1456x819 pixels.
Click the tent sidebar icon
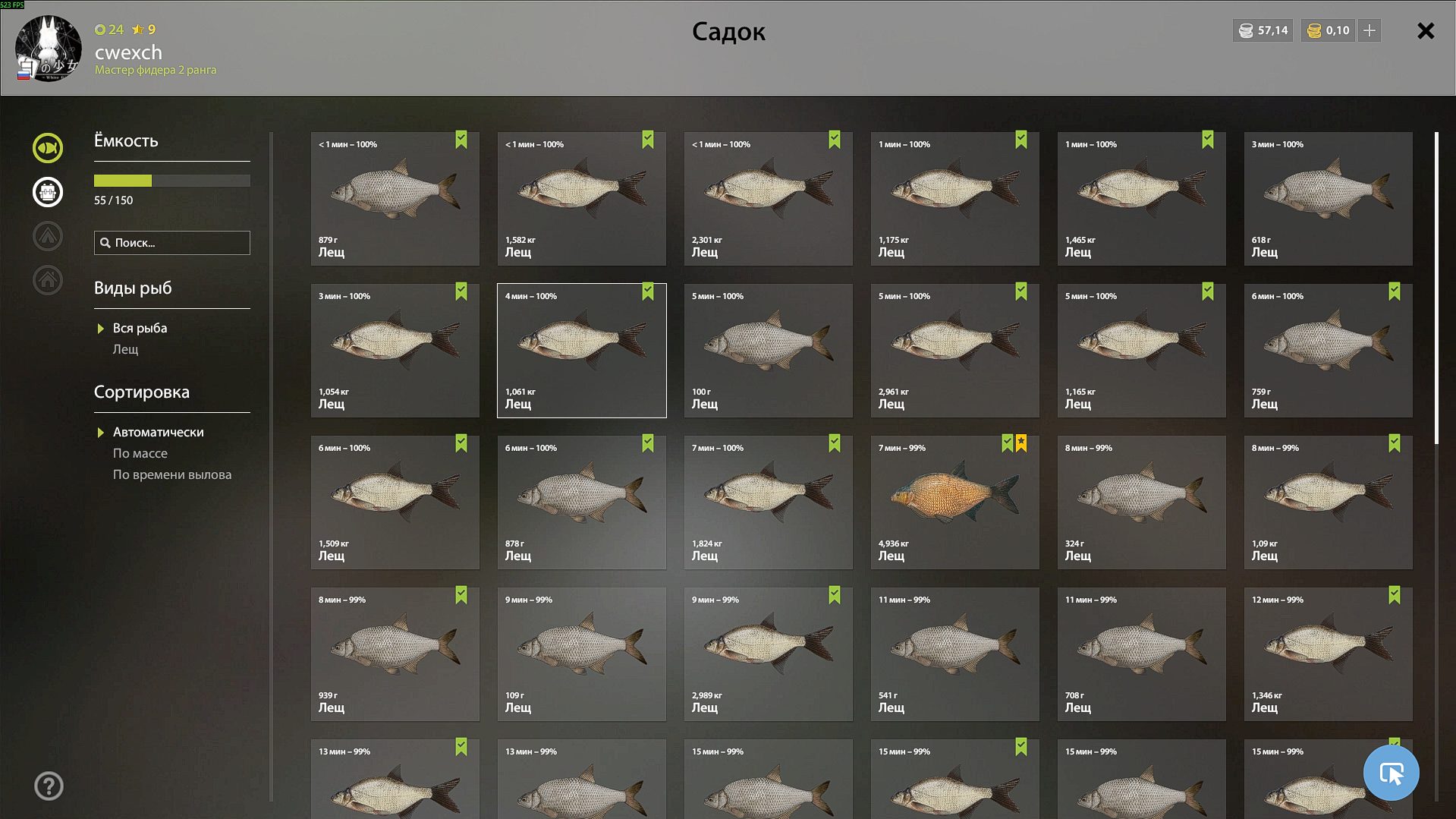(x=47, y=236)
